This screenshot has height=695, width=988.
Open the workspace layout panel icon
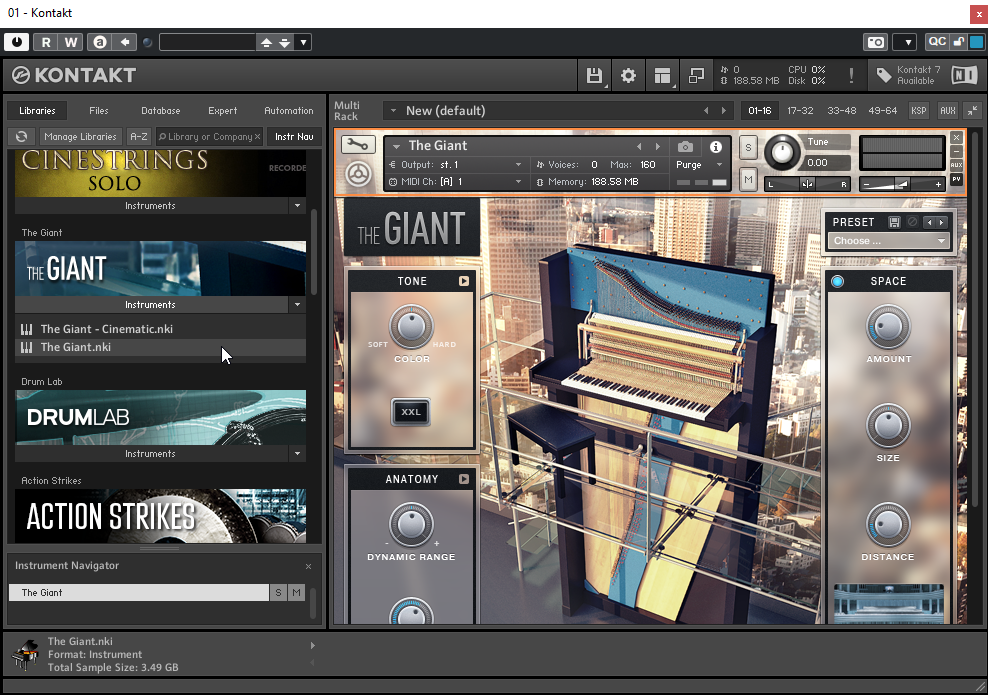tap(662, 76)
